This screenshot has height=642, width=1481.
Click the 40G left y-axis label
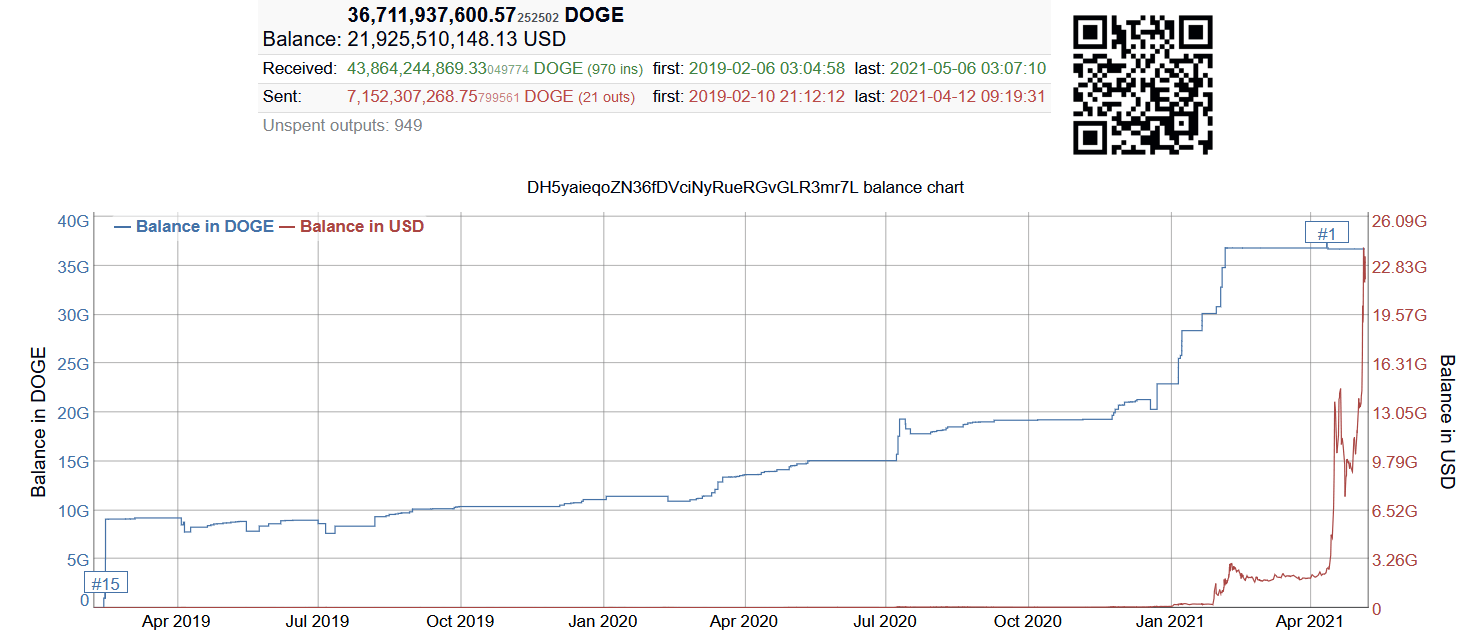(x=71, y=221)
